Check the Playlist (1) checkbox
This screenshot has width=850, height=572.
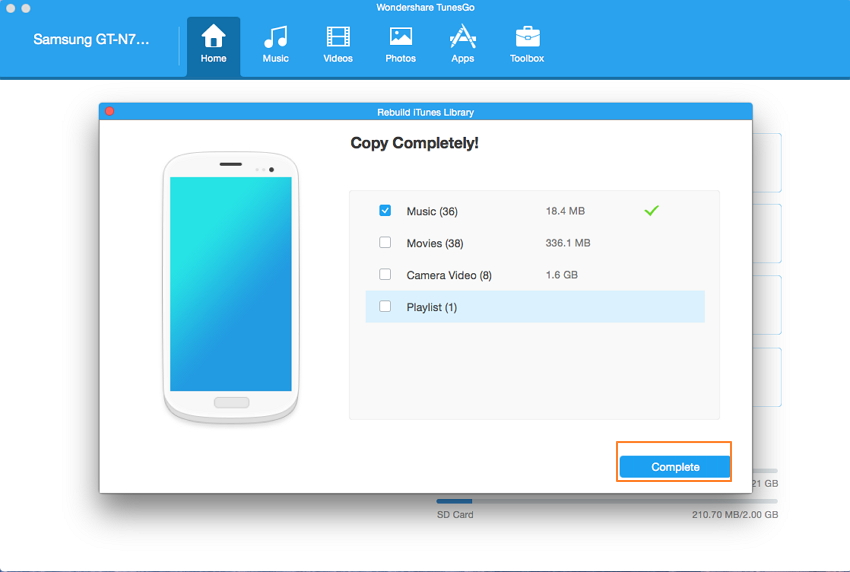(x=385, y=306)
